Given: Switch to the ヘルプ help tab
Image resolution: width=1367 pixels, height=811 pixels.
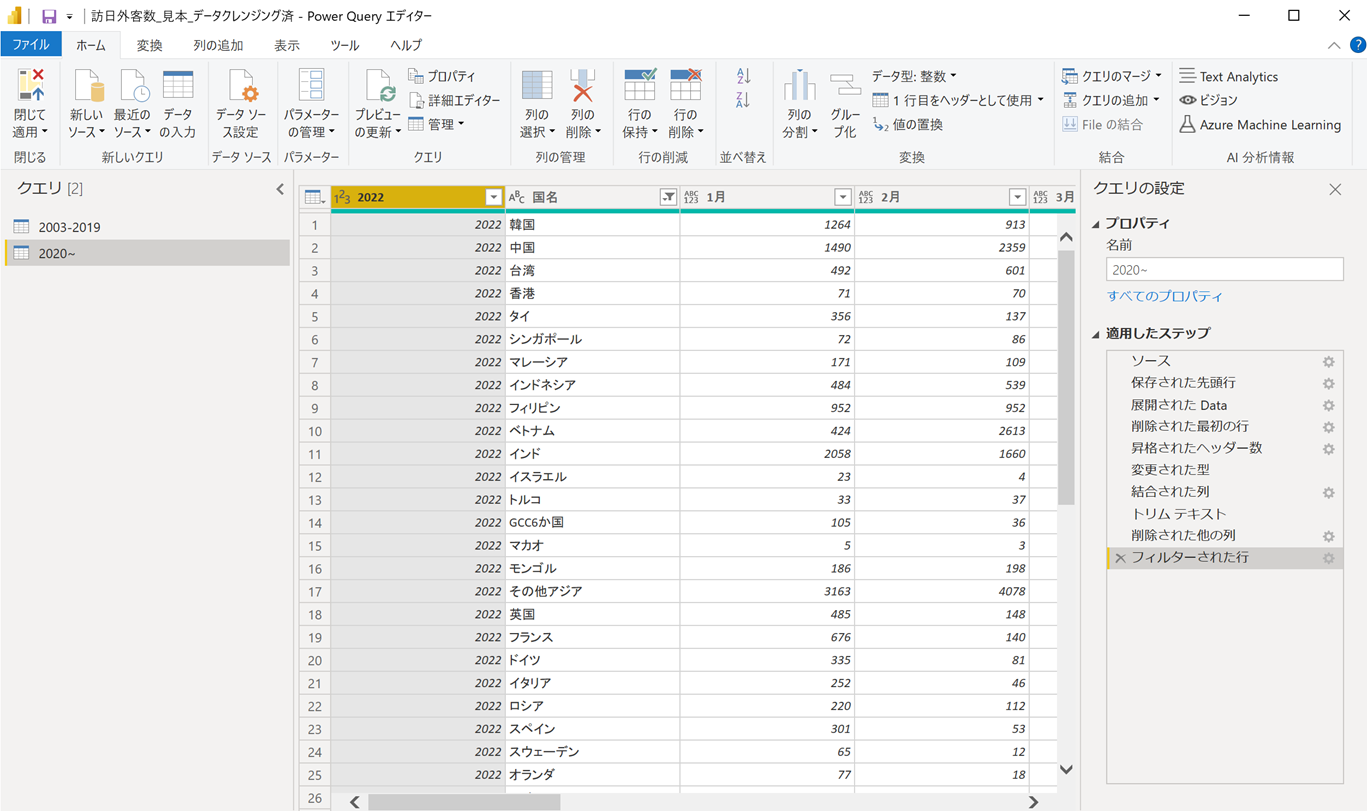Looking at the screenshot, I should (x=406, y=45).
